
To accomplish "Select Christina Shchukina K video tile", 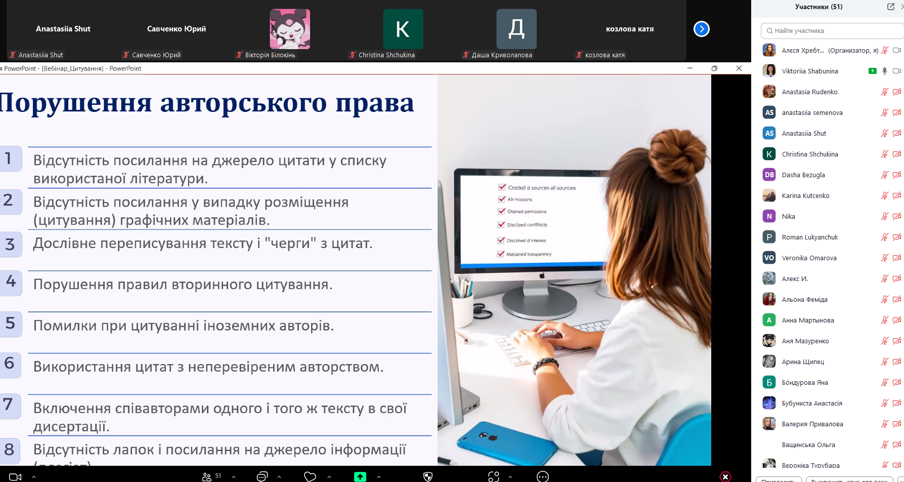I will pos(403,31).
